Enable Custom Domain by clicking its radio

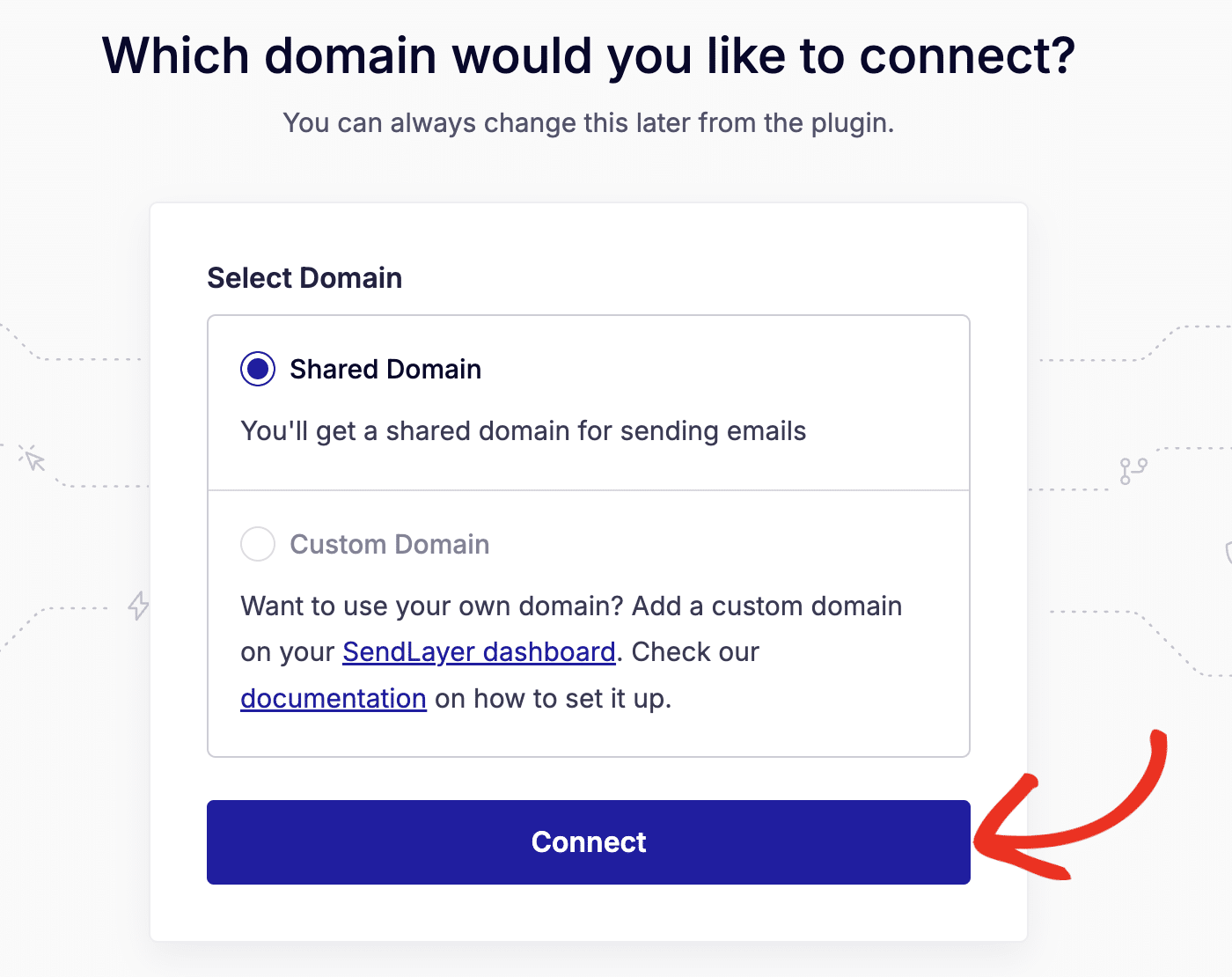[257, 544]
